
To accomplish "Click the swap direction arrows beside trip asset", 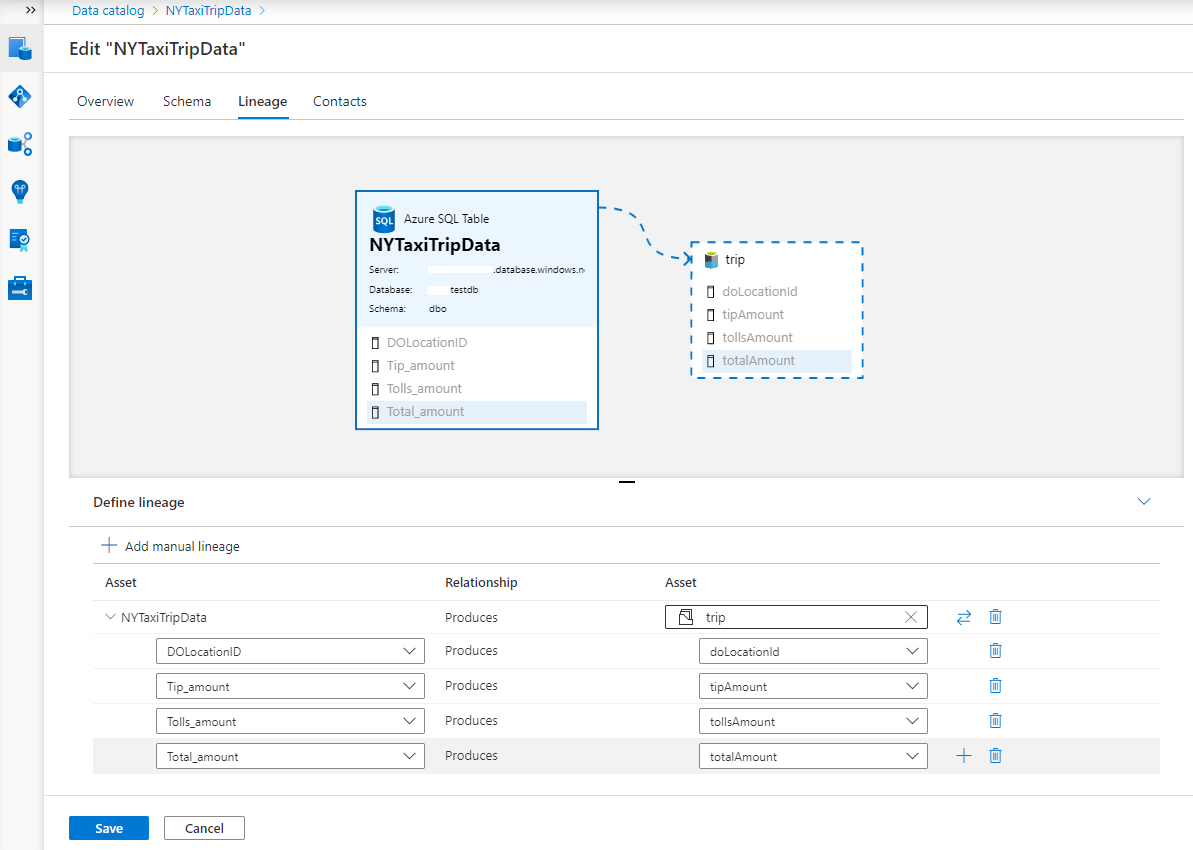I will tap(963, 617).
